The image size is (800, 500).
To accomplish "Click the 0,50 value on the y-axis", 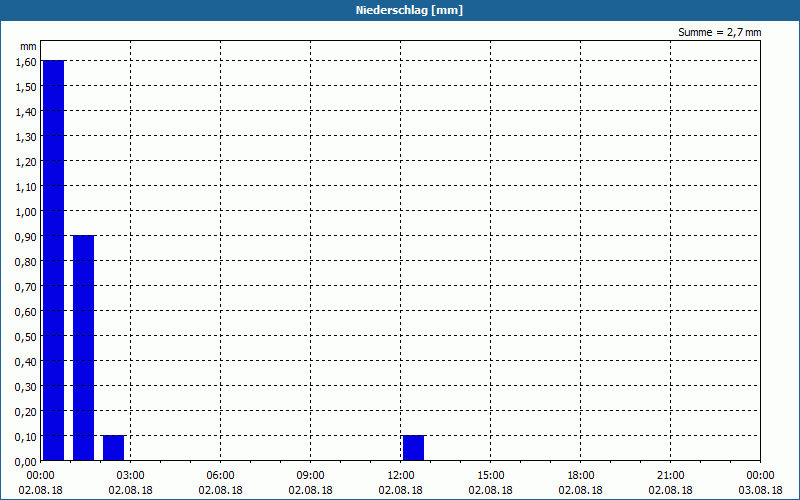I will [x=26, y=337].
